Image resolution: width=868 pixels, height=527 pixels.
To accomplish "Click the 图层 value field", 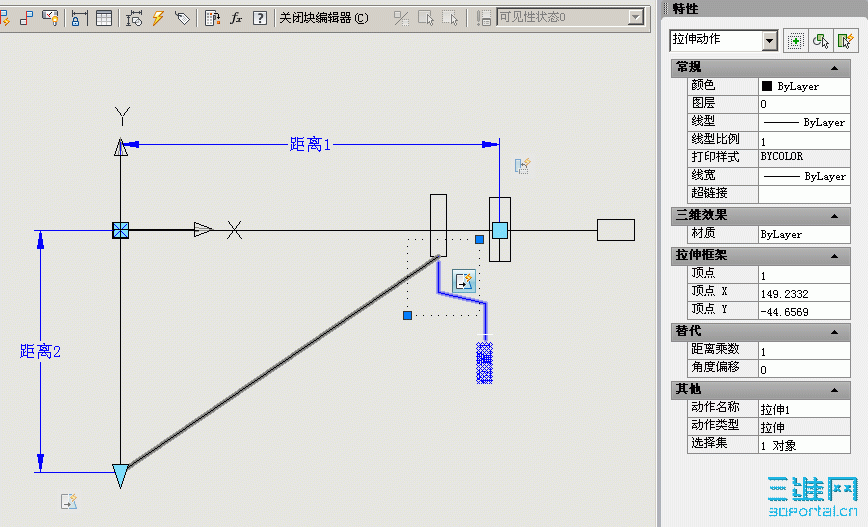I will point(804,104).
